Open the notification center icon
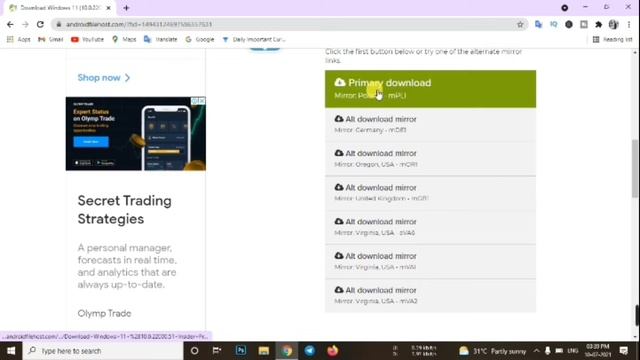This screenshot has width=640, height=360. point(624,351)
